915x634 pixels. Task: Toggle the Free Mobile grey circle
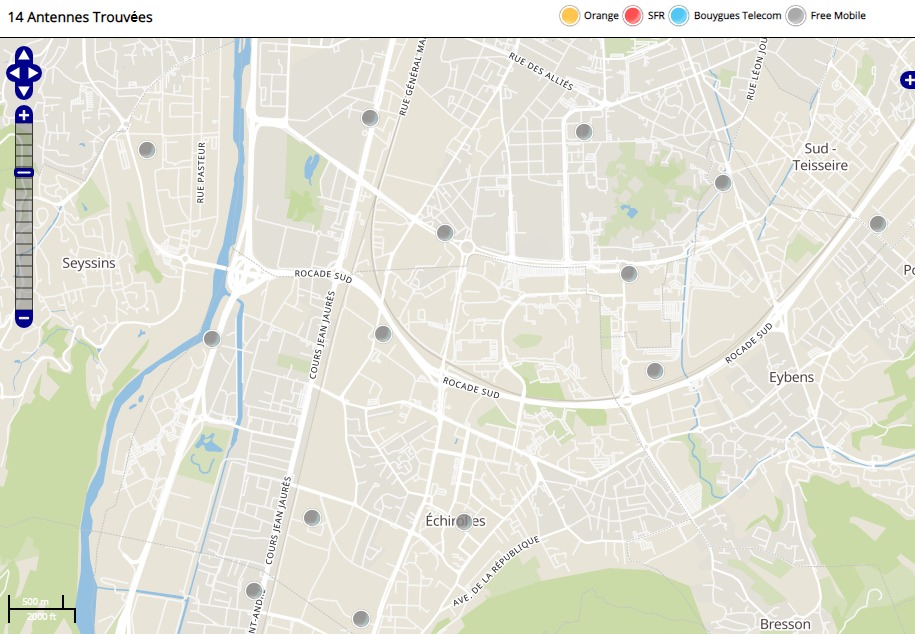click(x=796, y=16)
